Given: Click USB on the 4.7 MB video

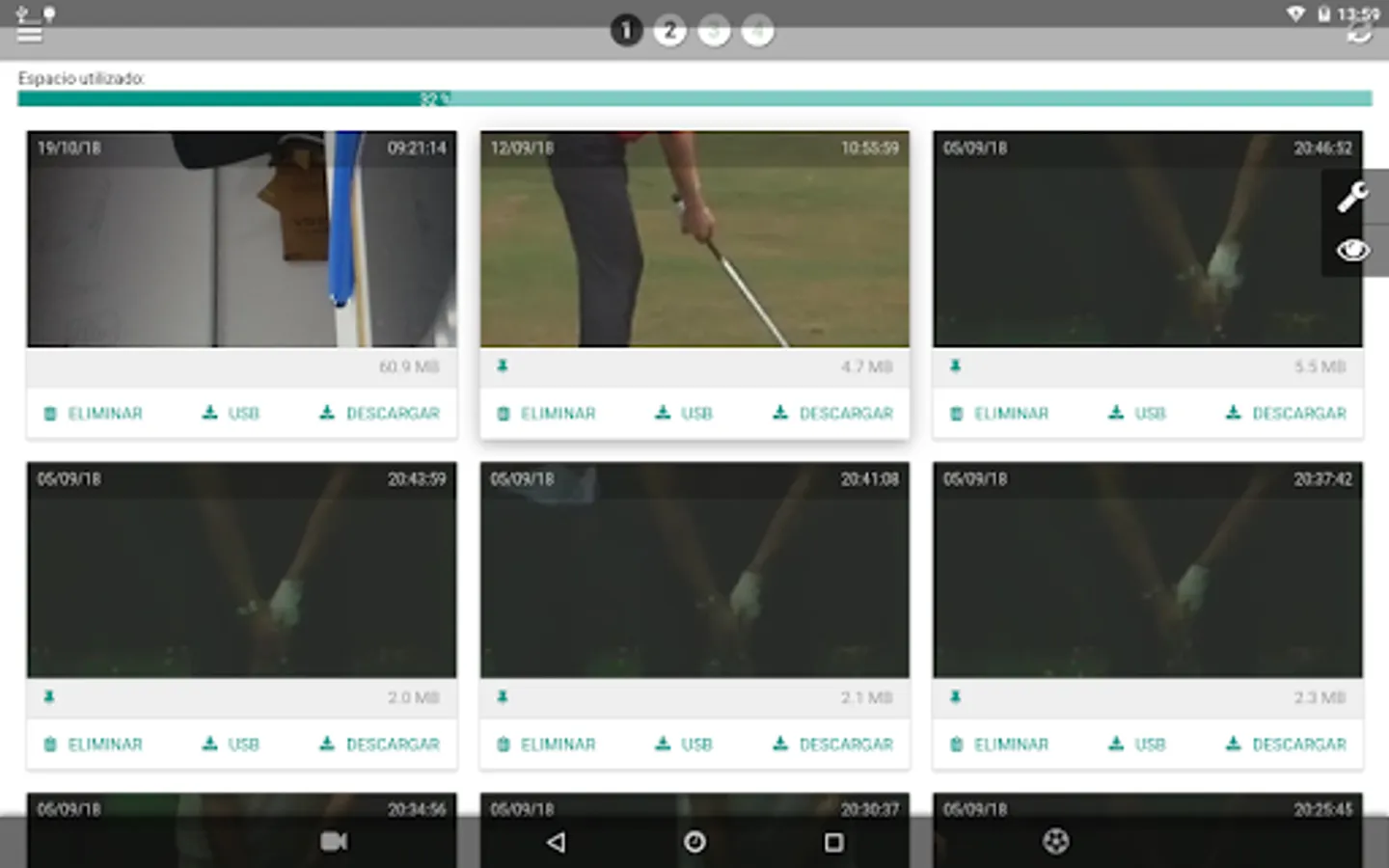Looking at the screenshot, I should (x=684, y=414).
